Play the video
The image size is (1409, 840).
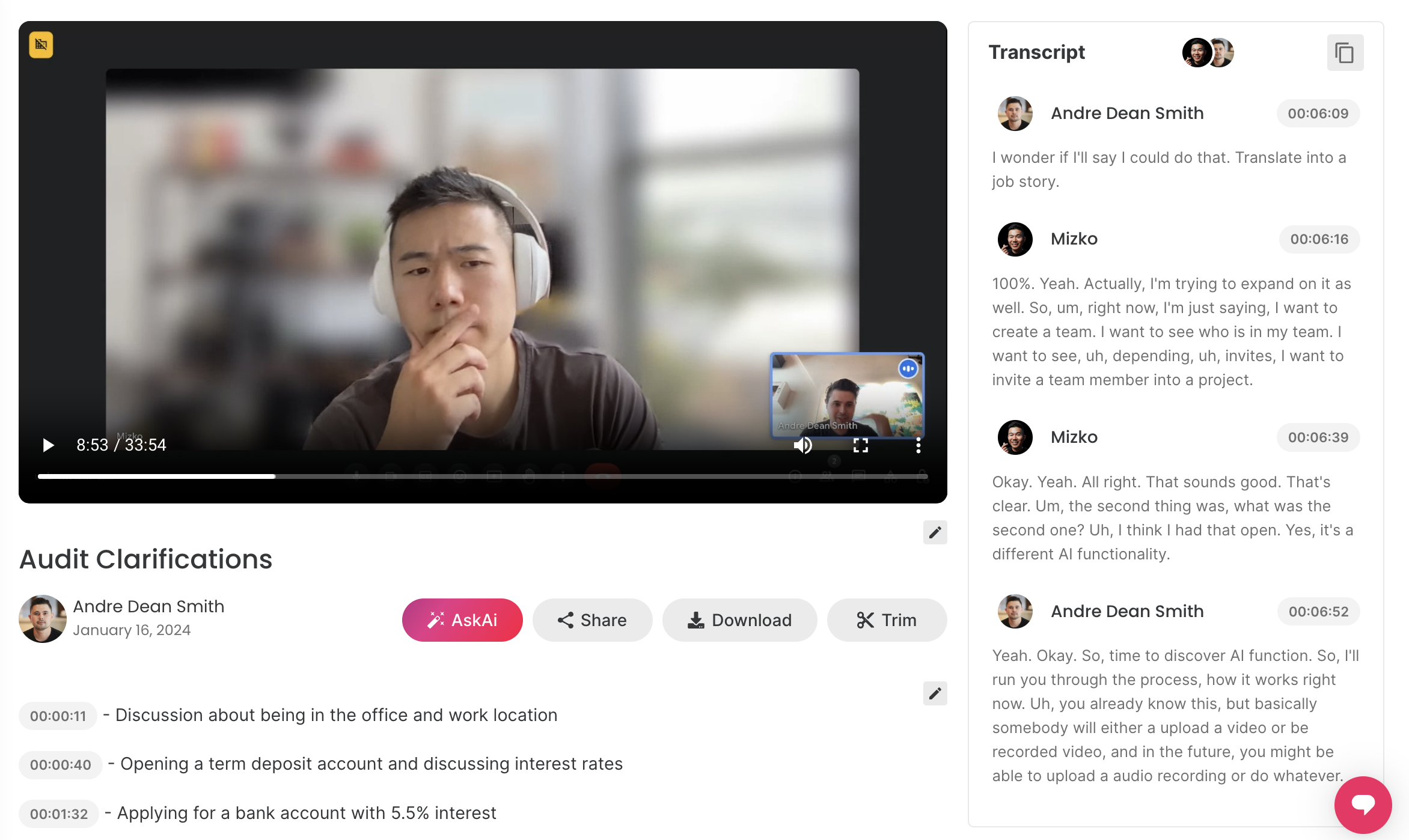coord(48,445)
